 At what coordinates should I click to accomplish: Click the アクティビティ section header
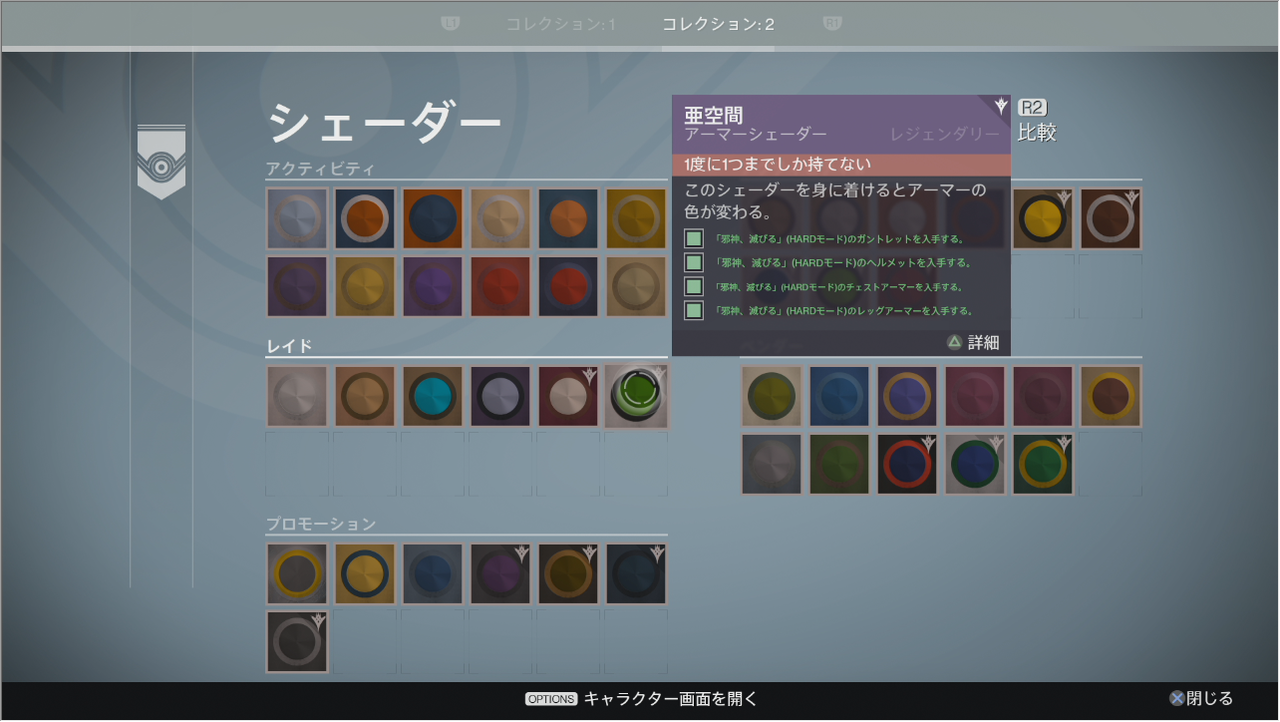tap(320, 169)
